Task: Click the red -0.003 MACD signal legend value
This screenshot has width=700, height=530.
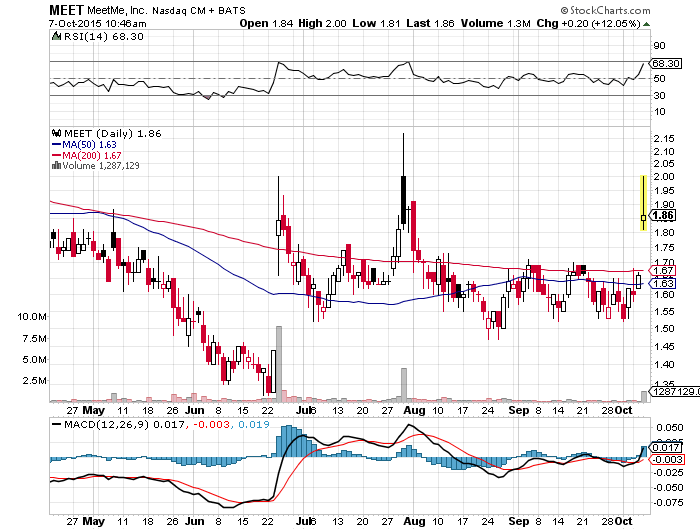Action: coord(210,425)
